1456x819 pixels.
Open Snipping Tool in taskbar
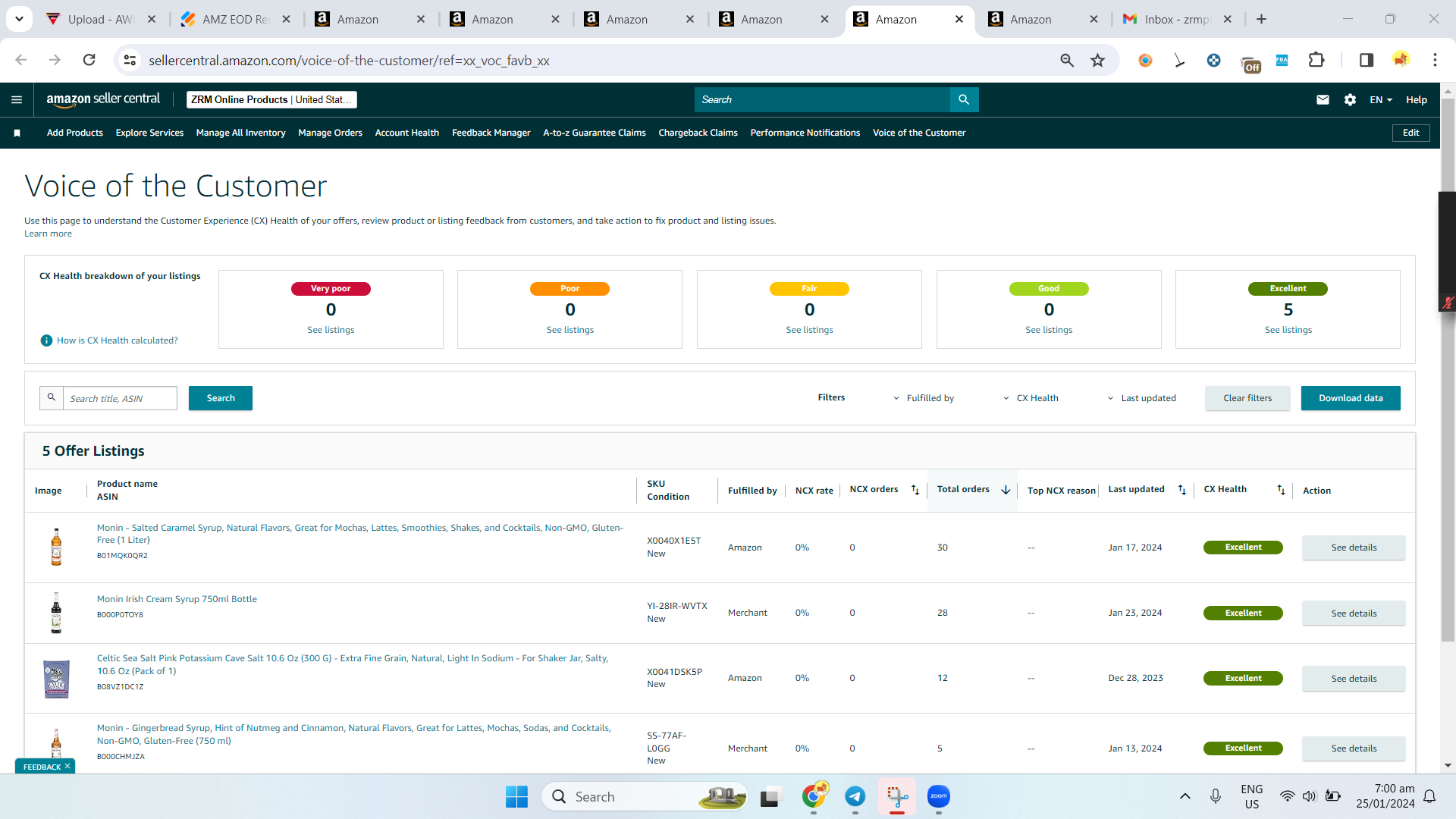click(897, 796)
